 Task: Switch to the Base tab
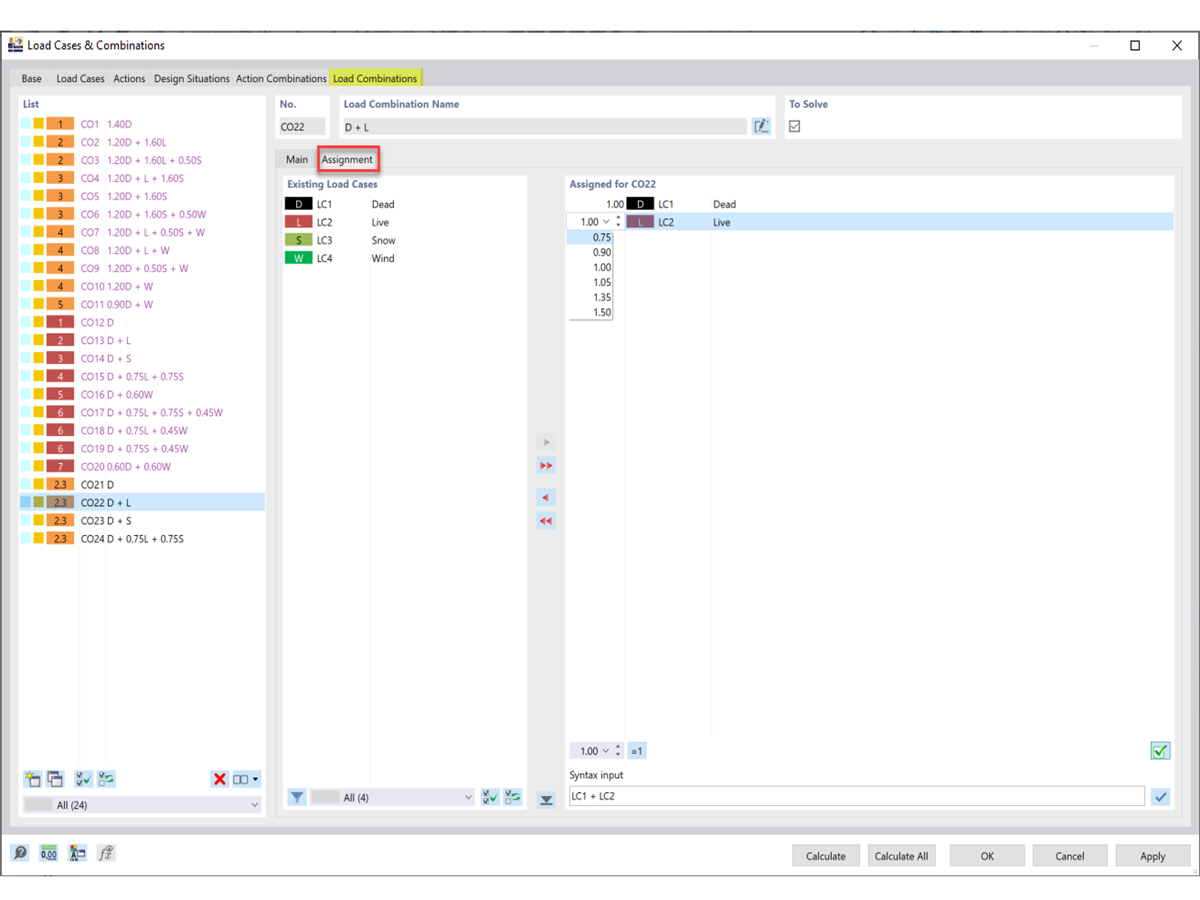coord(32,79)
